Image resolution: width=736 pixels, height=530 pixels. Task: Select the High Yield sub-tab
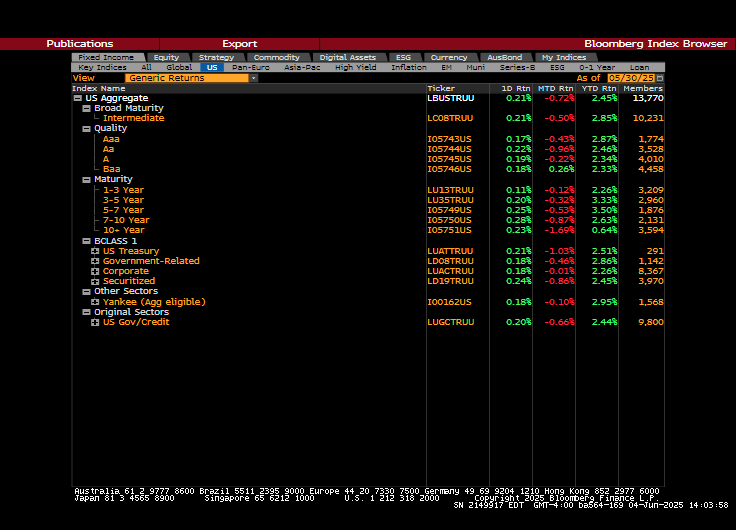(x=356, y=68)
